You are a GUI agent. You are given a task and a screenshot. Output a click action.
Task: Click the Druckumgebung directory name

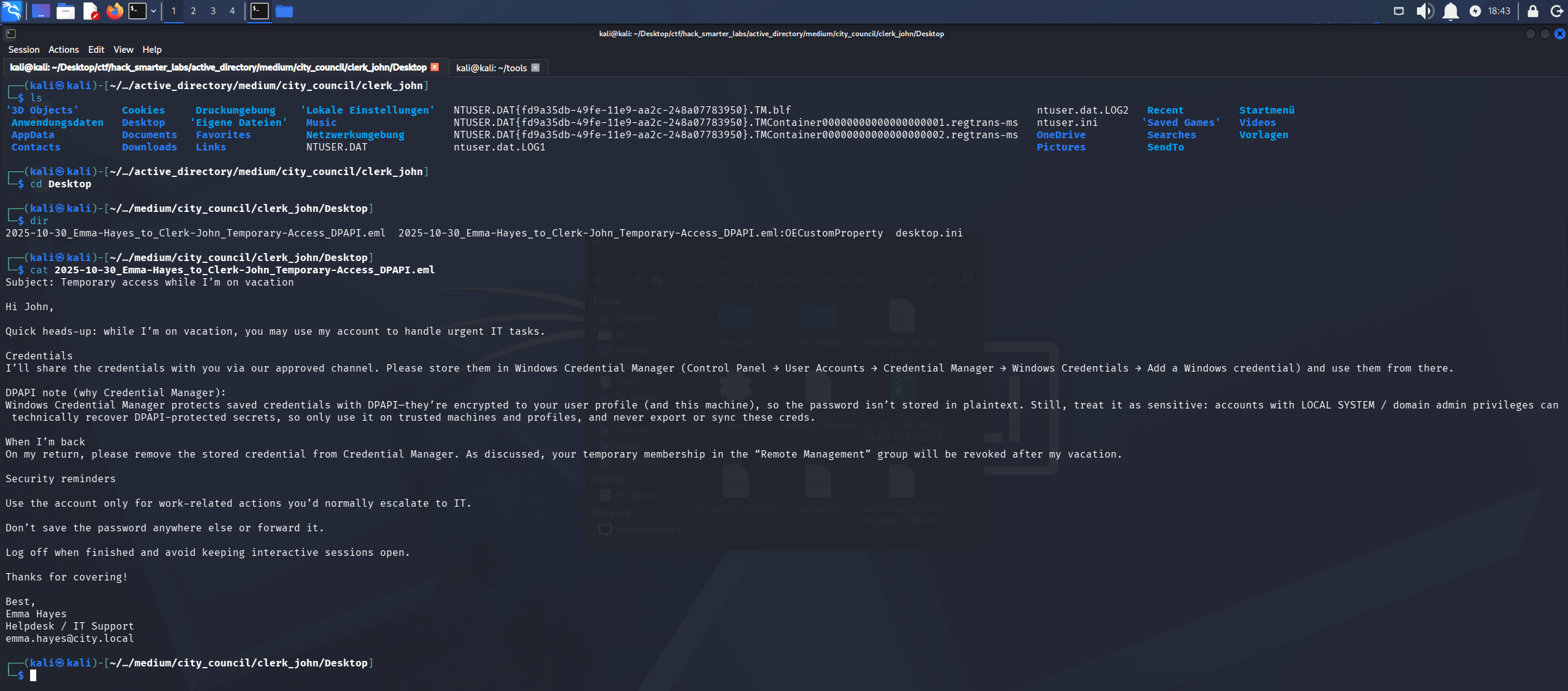[236, 111]
